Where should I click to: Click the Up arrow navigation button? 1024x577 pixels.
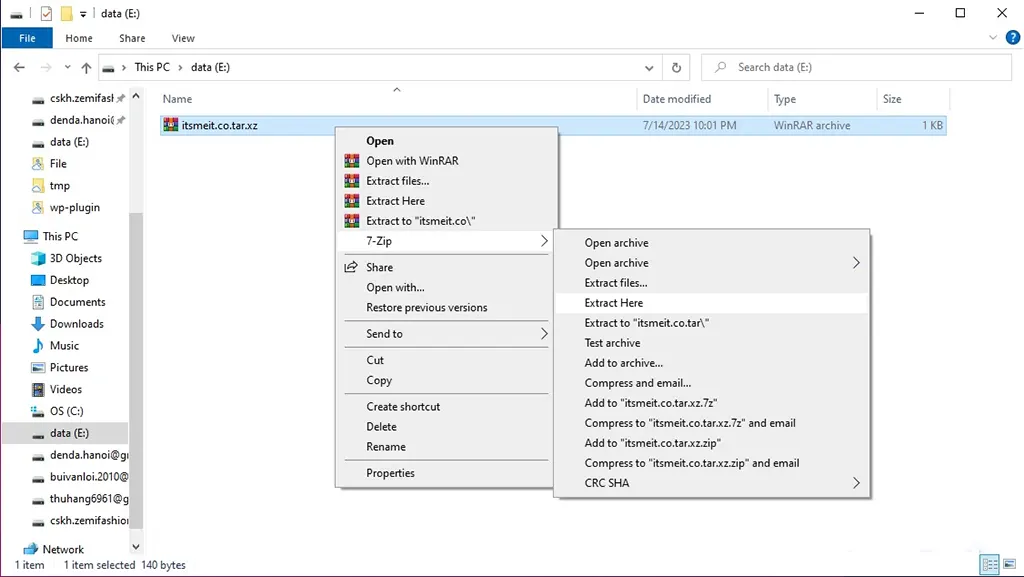pyautogui.click(x=86, y=68)
